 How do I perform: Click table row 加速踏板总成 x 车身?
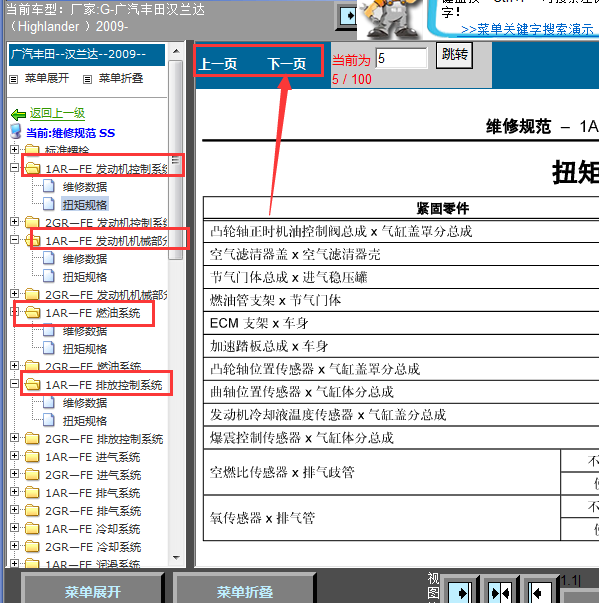tap(401, 346)
